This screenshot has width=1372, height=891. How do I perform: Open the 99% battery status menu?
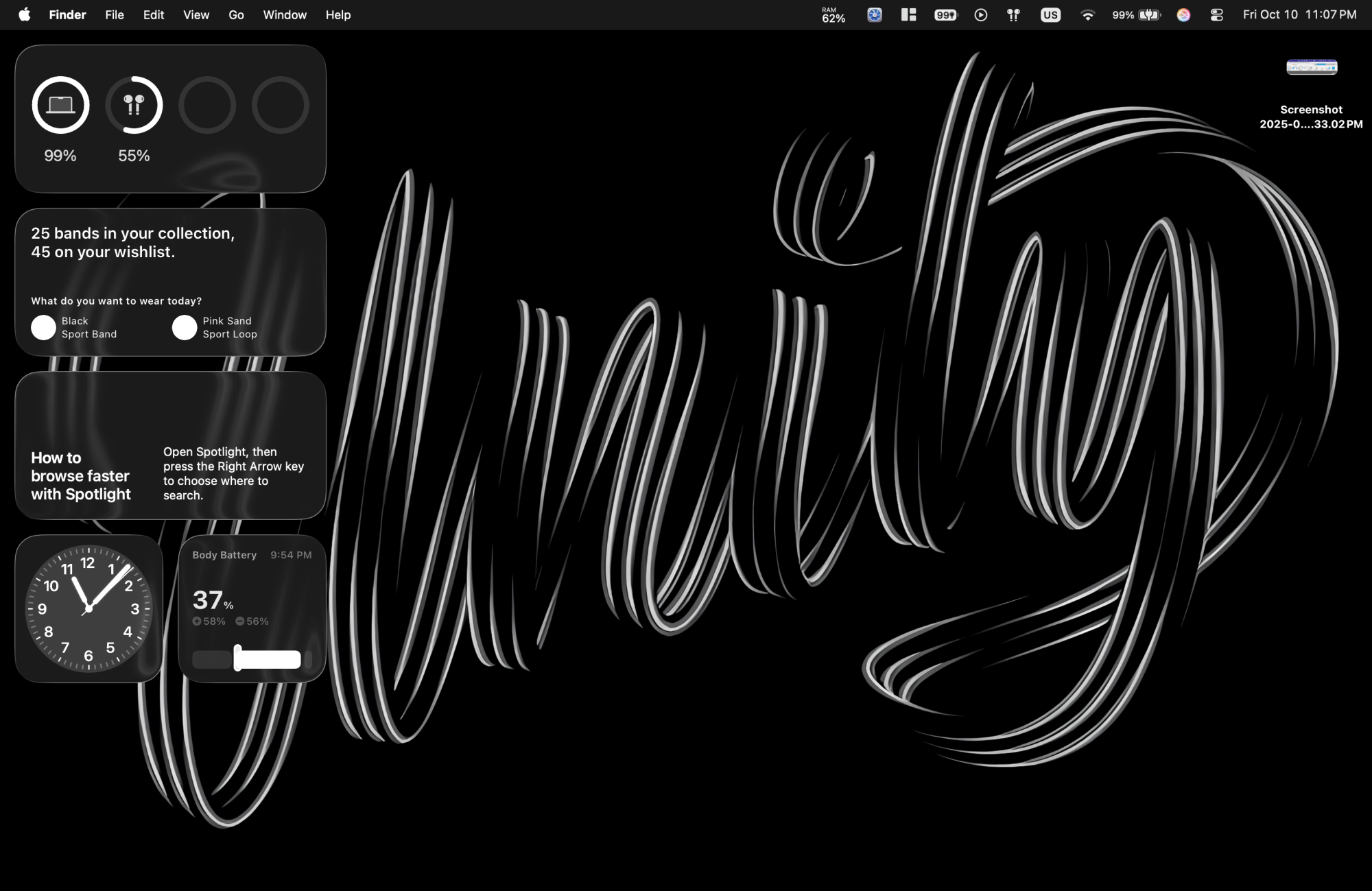tap(1136, 14)
